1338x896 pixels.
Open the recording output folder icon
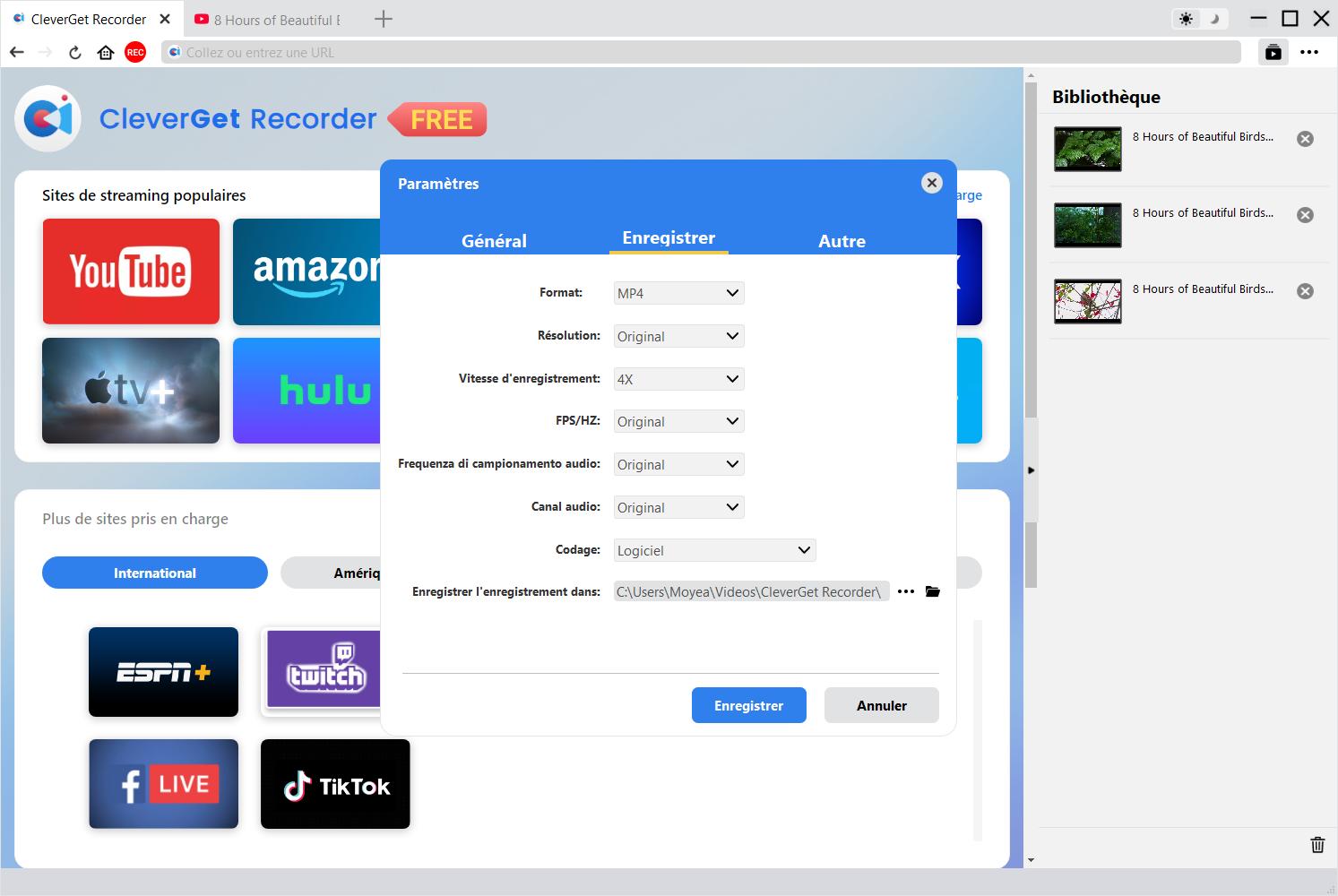(933, 591)
